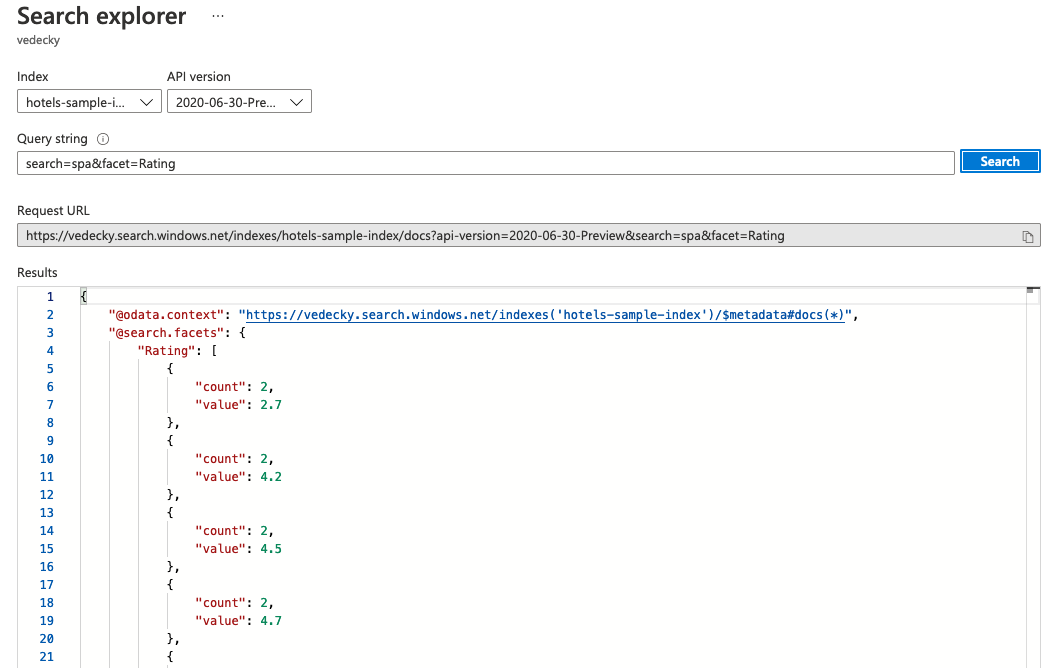Open the @odata.context metadata URL link
Screen dimensions: 1052x668
point(547,315)
